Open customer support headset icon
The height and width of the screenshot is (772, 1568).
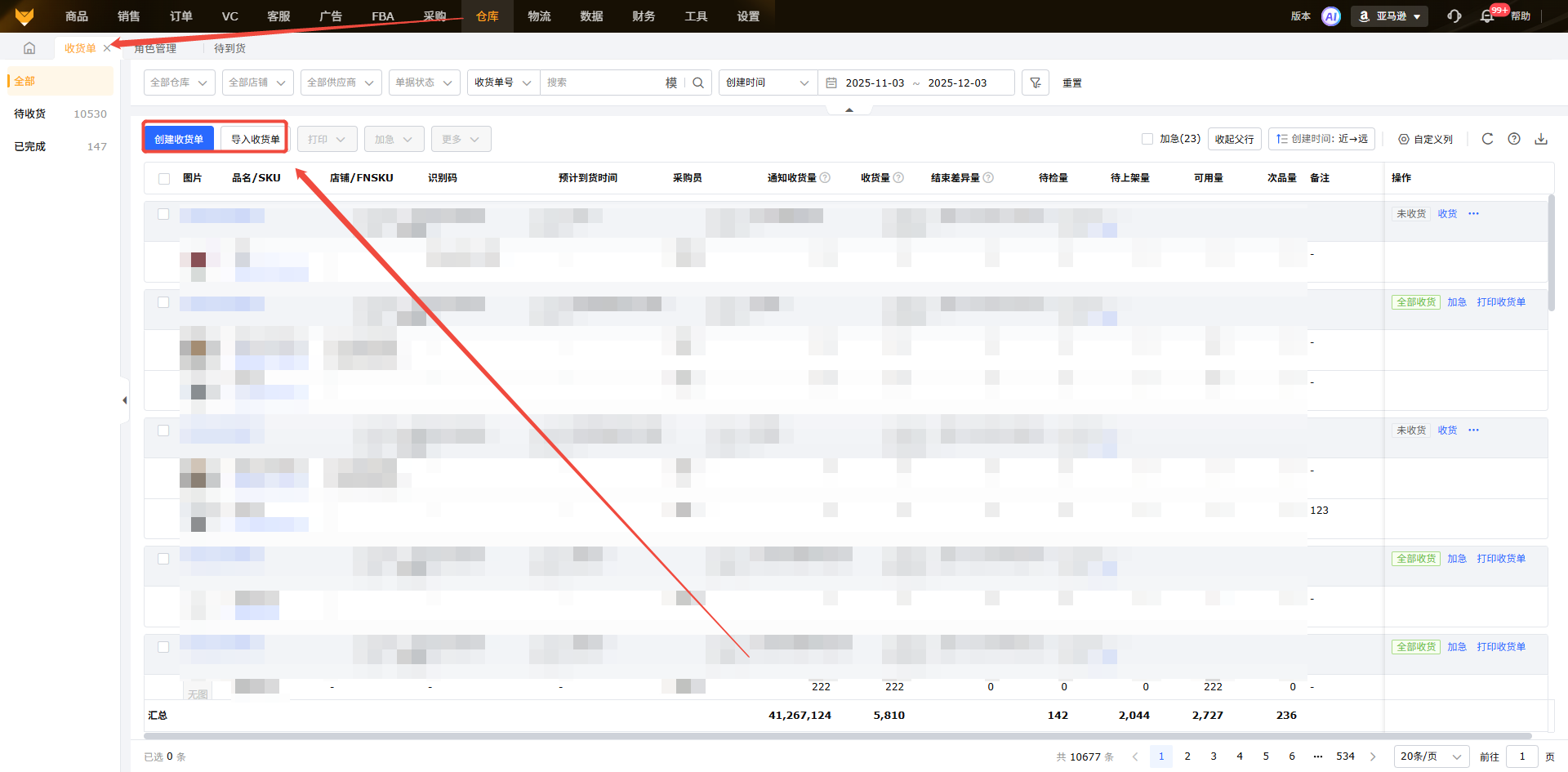(1454, 16)
